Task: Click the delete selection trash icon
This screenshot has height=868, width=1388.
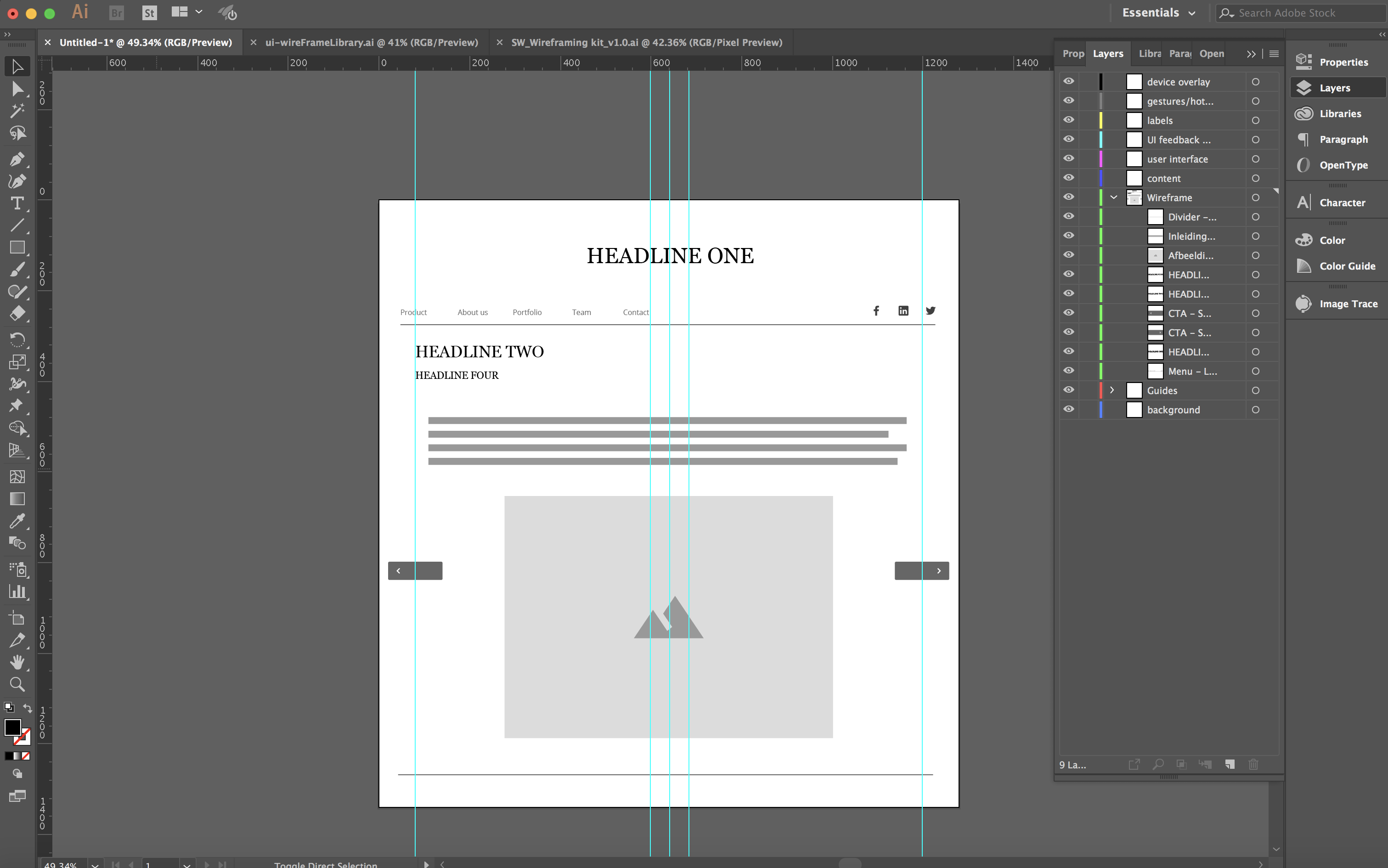Action: (x=1253, y=764)
